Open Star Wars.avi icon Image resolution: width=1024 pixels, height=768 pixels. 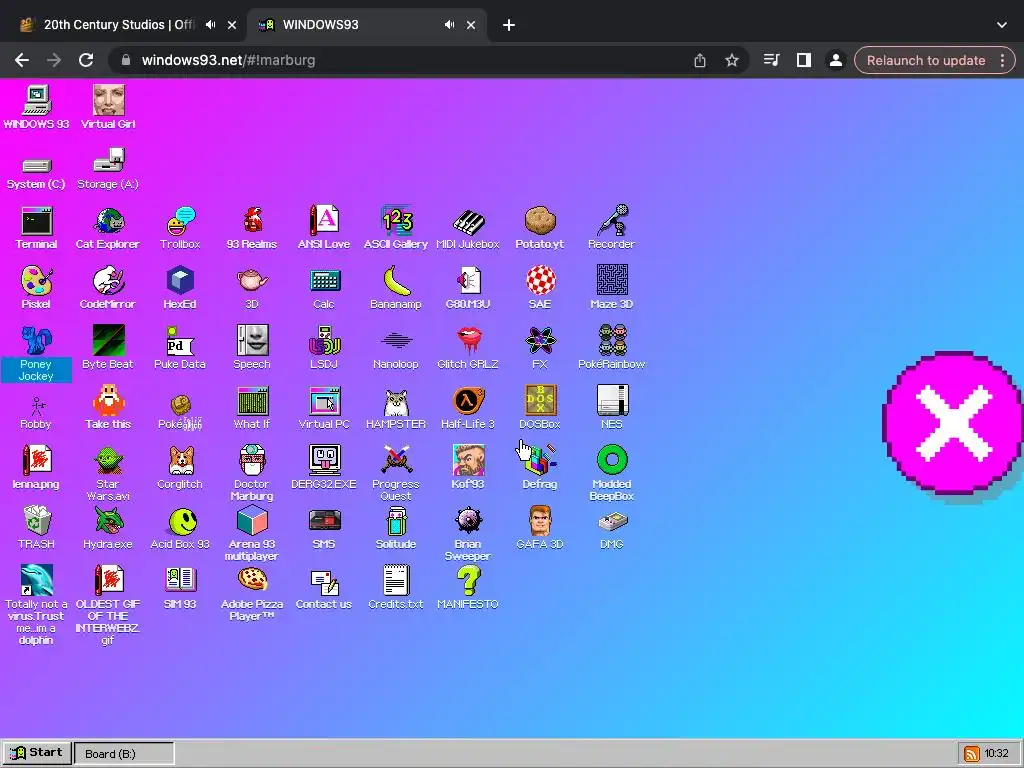108,473
